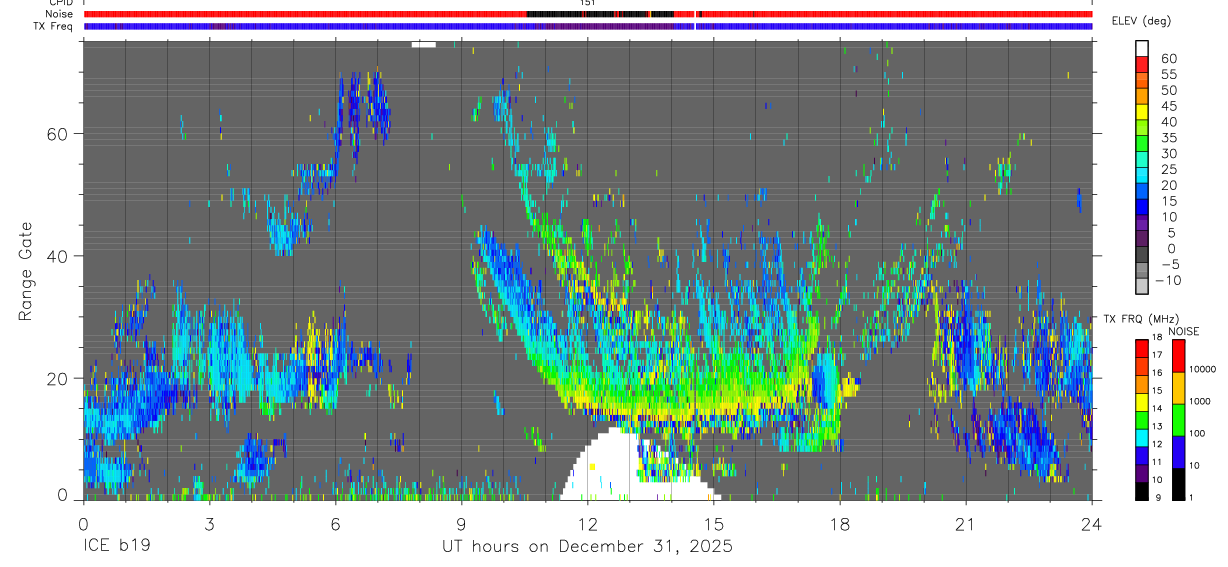The image size is (1228, 567).
Task: Click the 'Range Gate' vertical axis title
Action: tap(27, 271)
